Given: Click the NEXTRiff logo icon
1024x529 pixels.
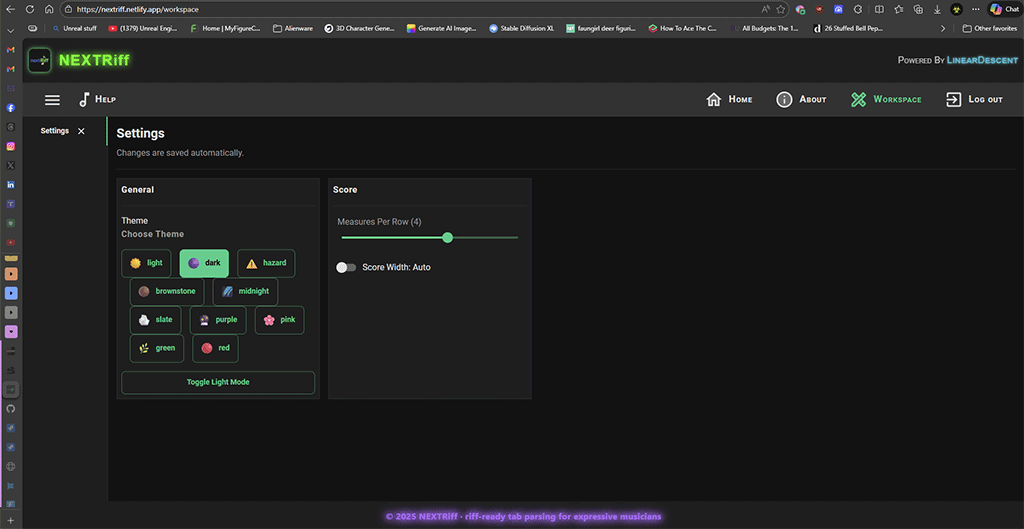Looking at the screenshot, I should 40,60.
